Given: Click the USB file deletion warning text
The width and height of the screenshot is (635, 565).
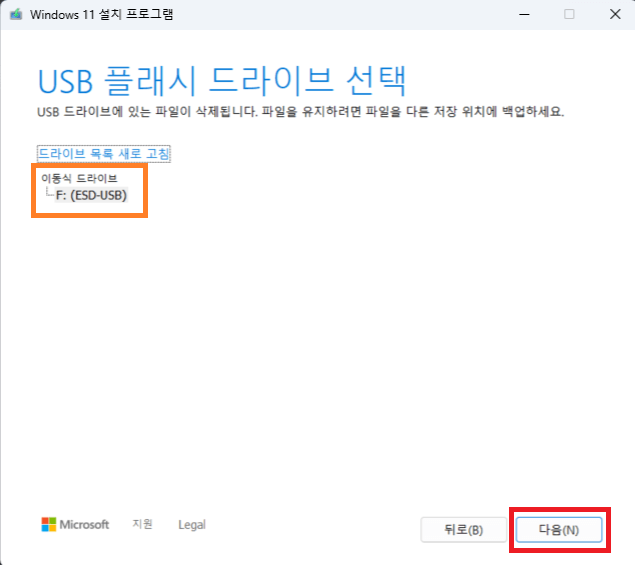Looking at the screenshot, I should click(300, 111).
